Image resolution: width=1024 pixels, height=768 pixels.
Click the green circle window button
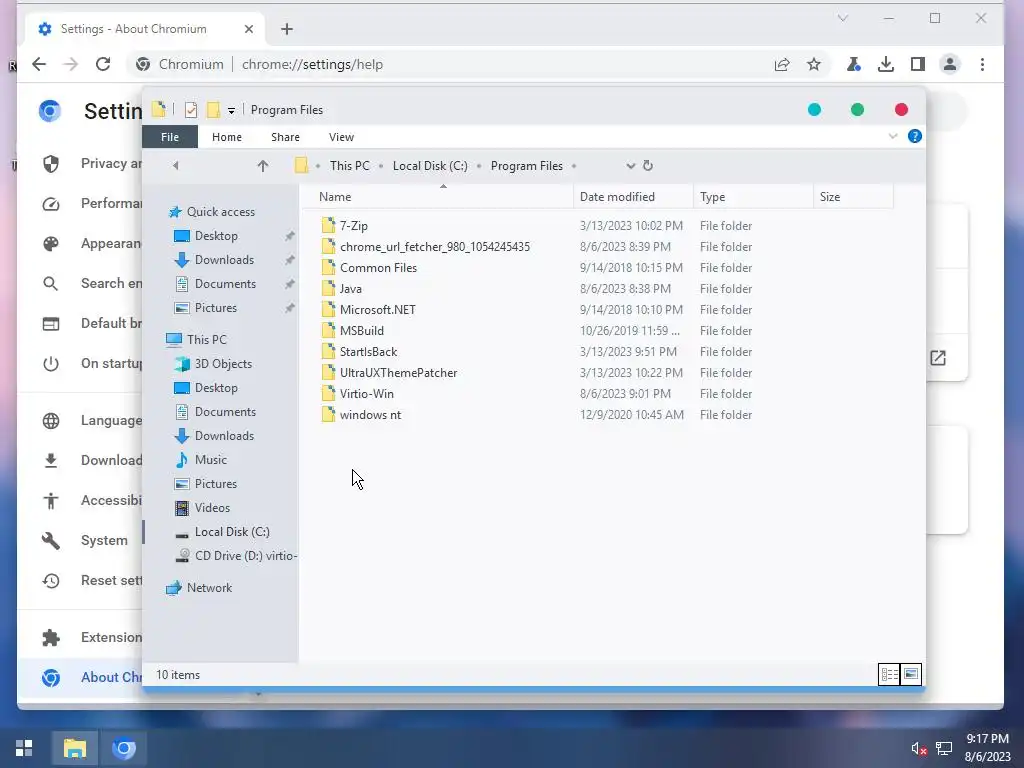click(x=857, y=110)
